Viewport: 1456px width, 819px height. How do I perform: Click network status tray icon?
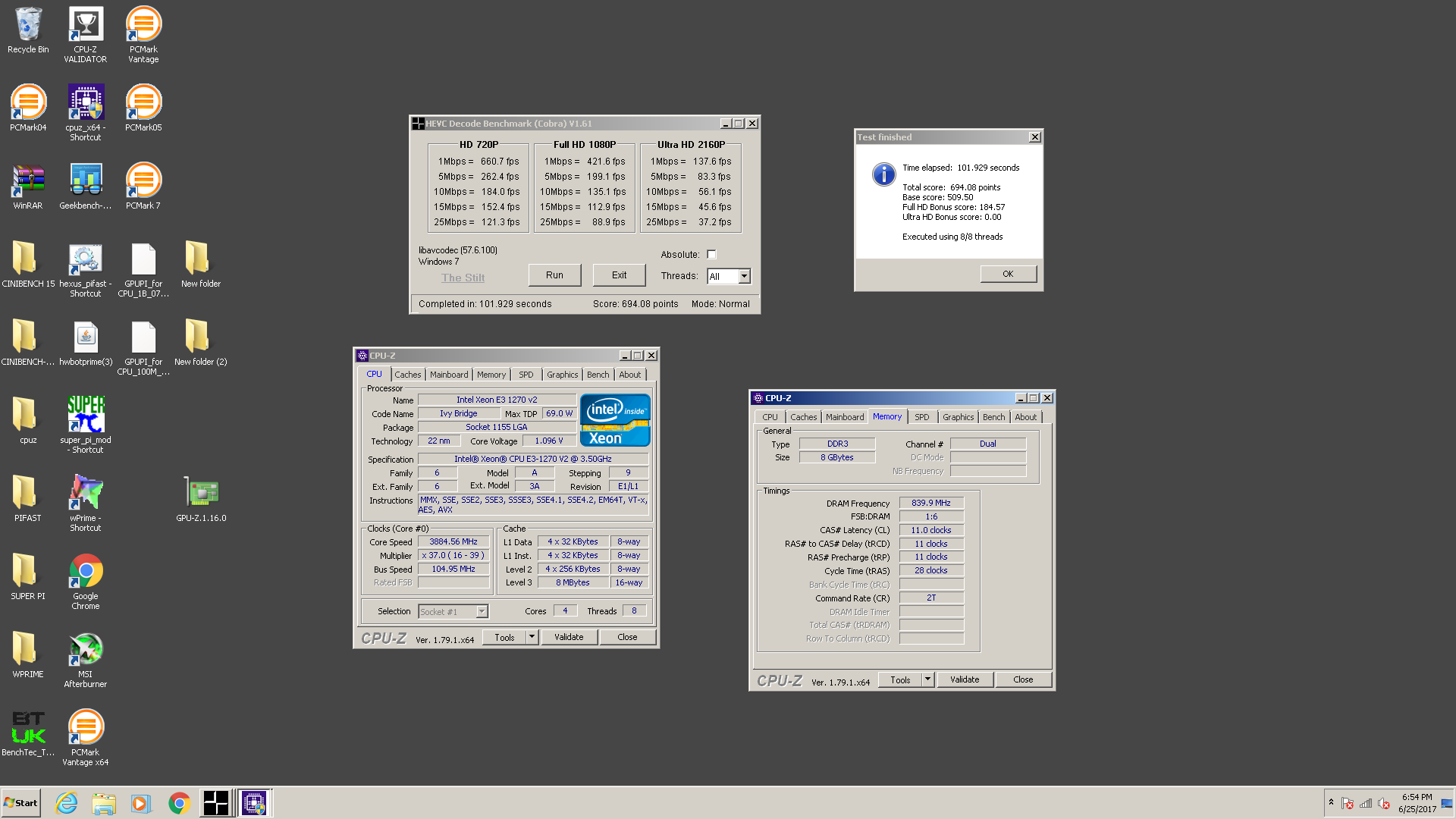[1367, 803]
